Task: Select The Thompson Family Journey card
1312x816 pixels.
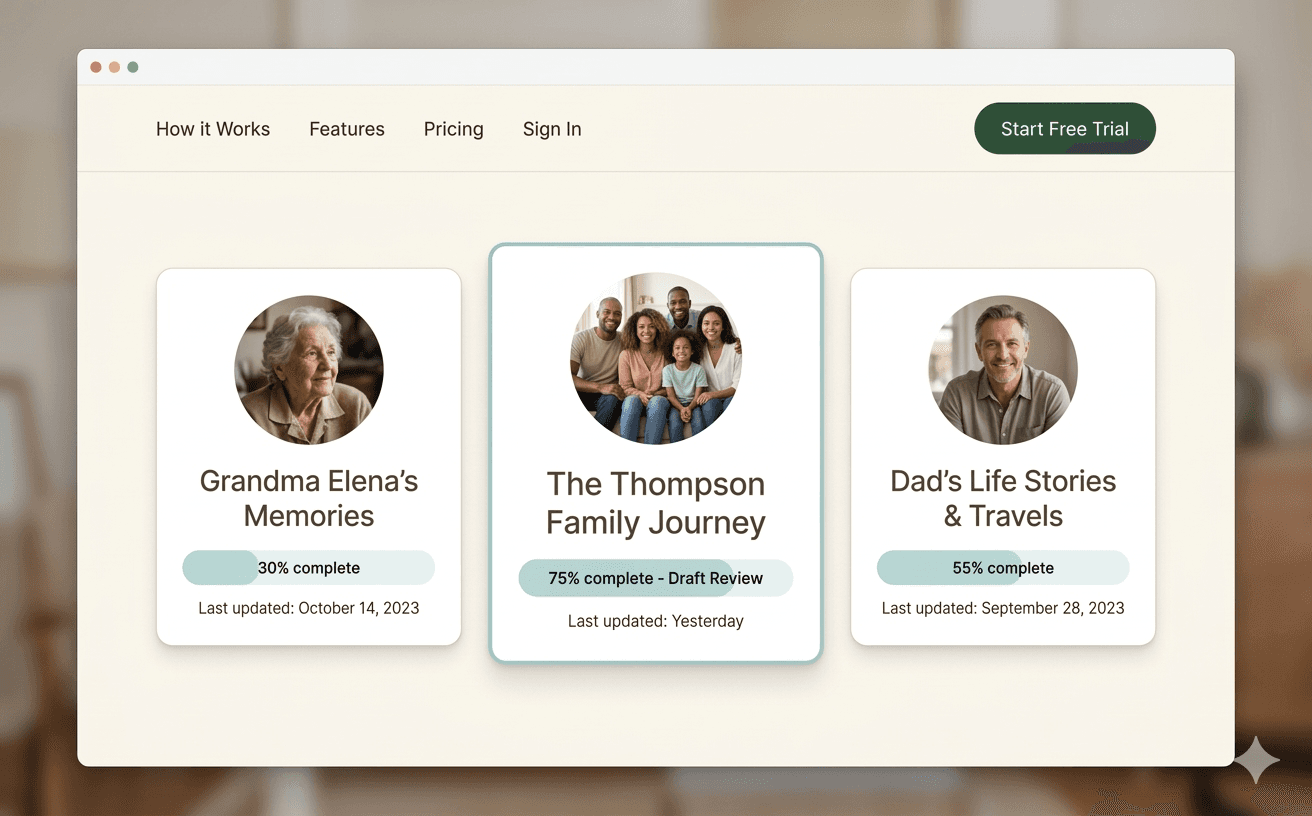Action: [655, 450]
